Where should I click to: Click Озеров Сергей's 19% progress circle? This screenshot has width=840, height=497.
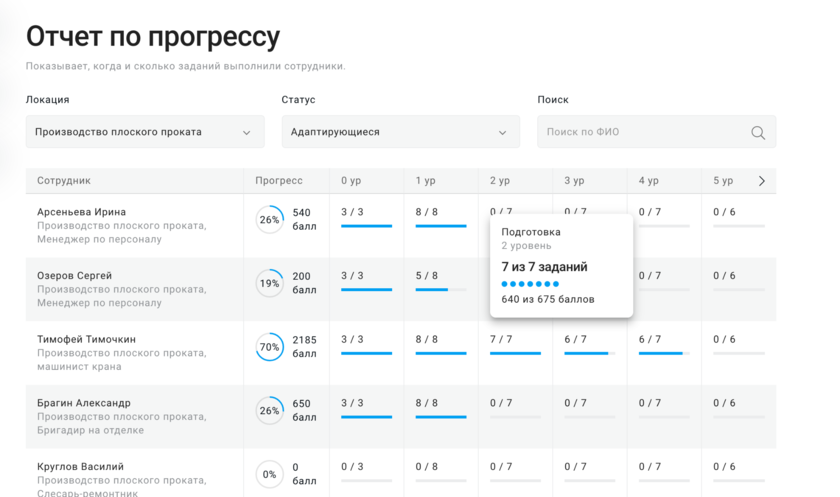[269, 283]
